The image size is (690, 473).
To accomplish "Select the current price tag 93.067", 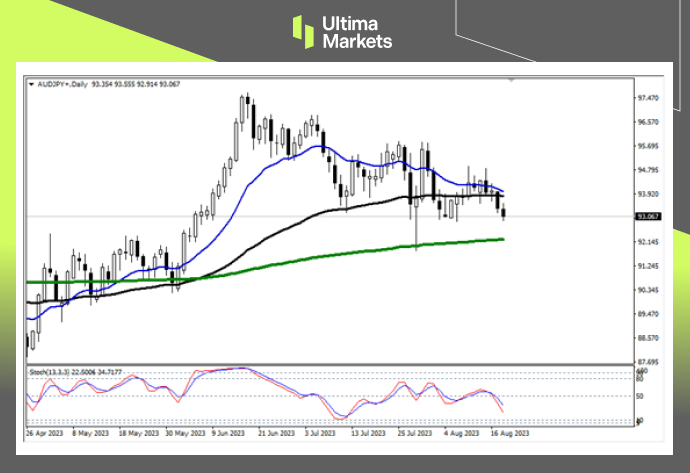I will [x=648, y=216].
